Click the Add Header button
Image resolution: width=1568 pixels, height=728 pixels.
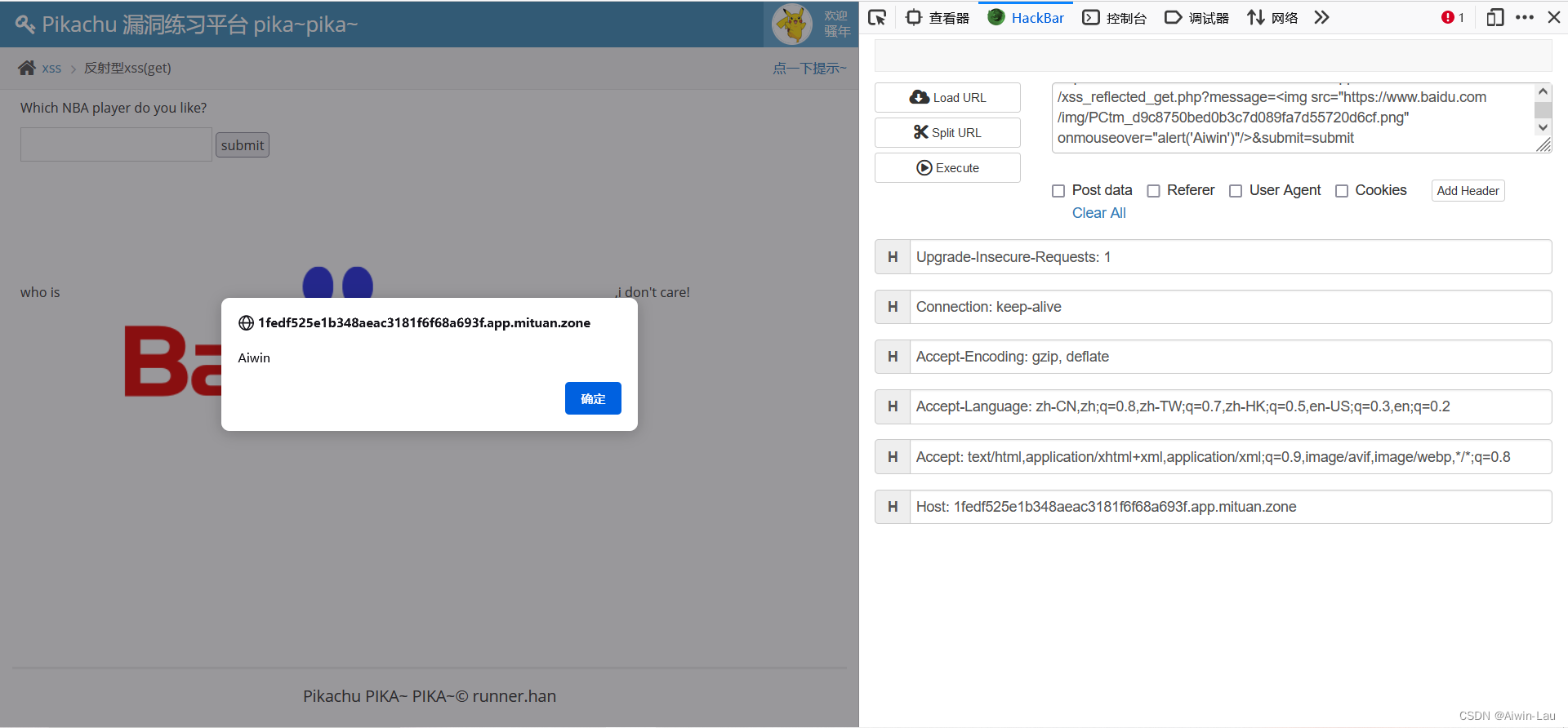(x=1468, y=190)
